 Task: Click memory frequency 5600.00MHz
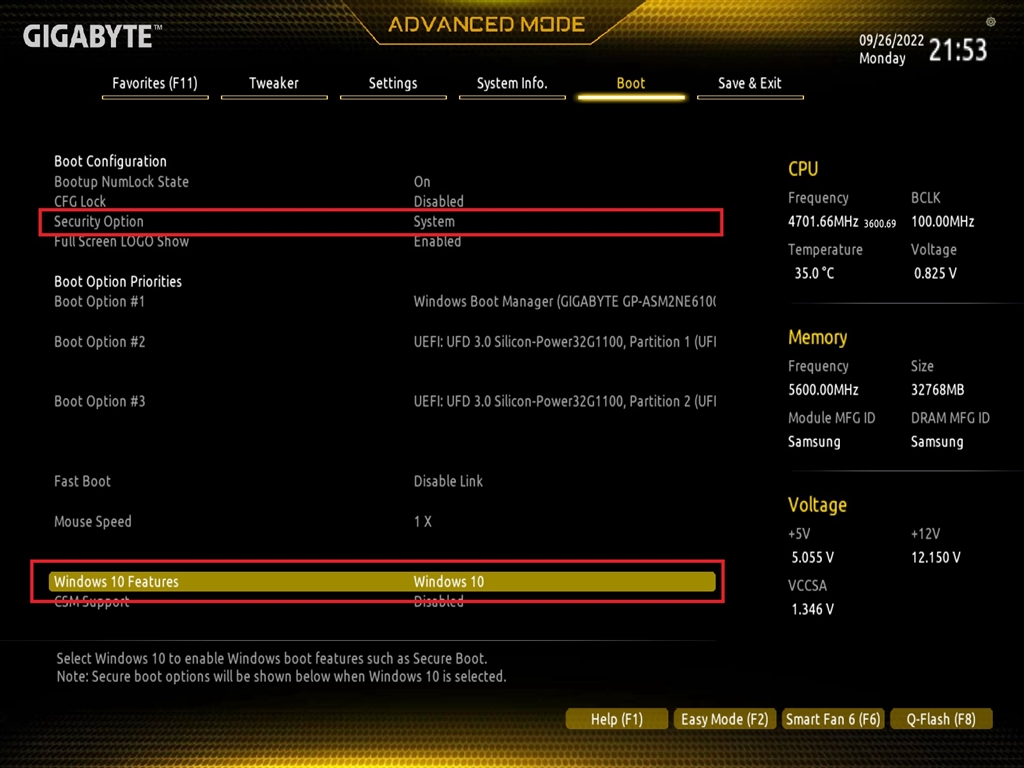[x=823, y=390]
